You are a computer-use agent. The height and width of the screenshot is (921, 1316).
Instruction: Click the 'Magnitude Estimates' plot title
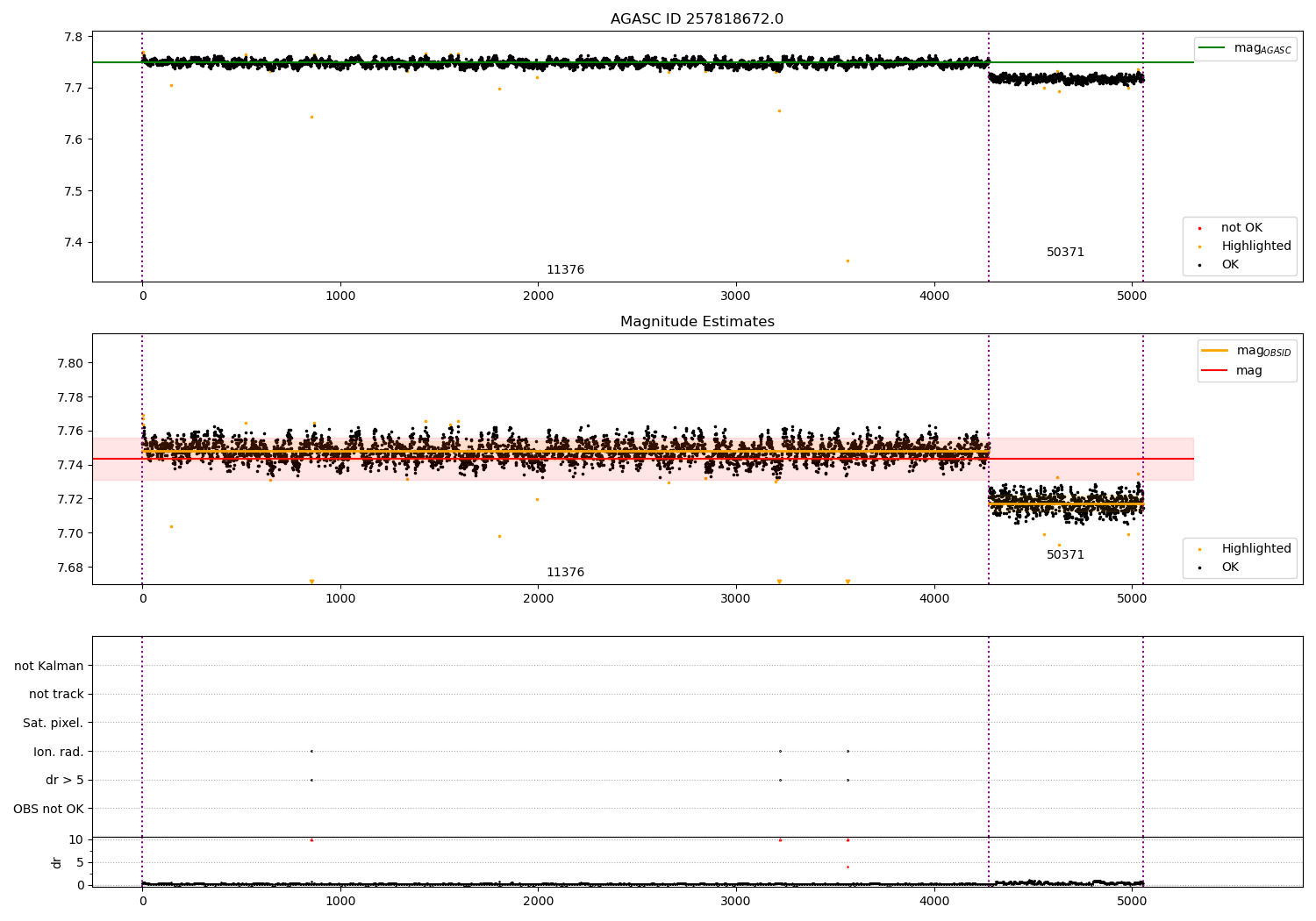click(697, 322)
